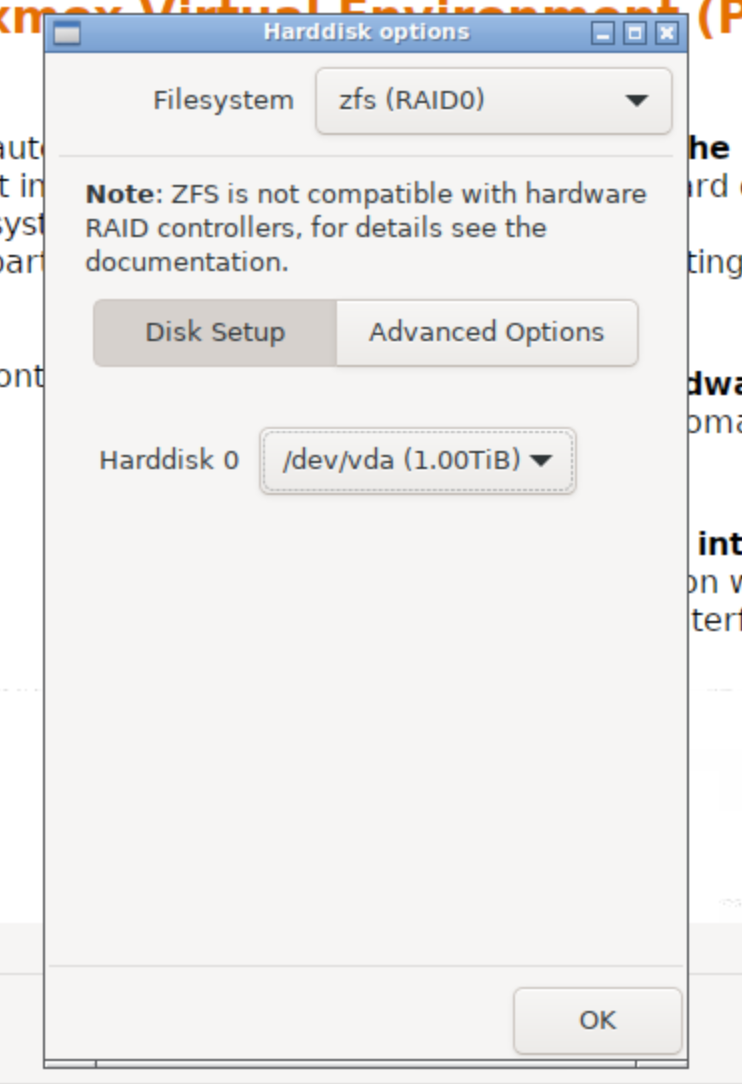Minimize the Harddisk options dialog
Viewport: 742px width, 1084px height.
(603, 32)
